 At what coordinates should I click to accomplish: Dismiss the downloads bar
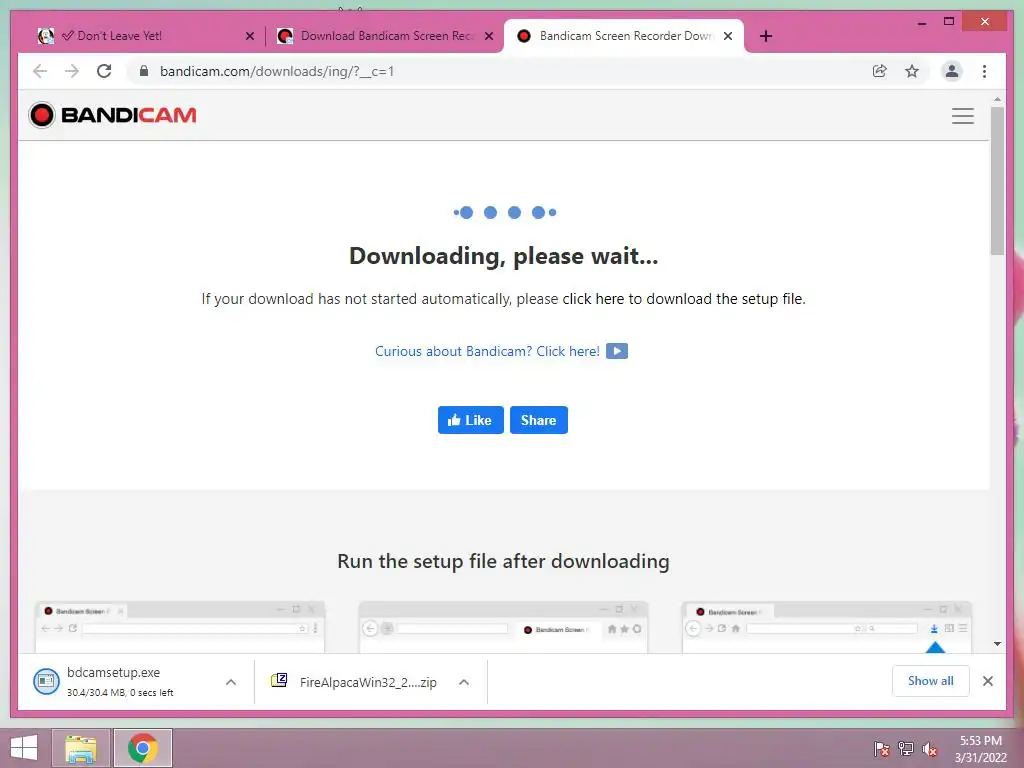point(987,681)
